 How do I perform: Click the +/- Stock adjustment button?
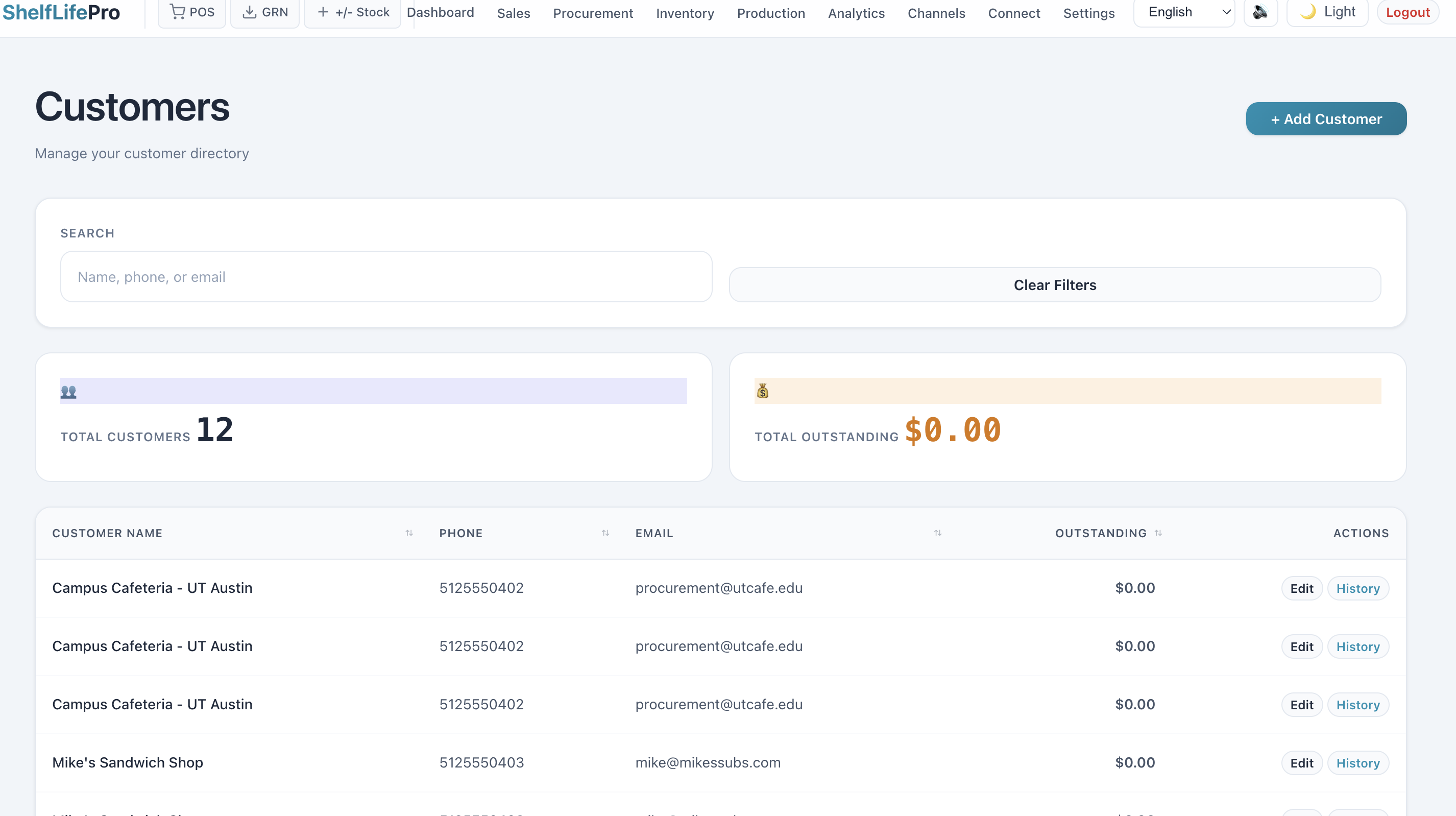click(353, 12)
